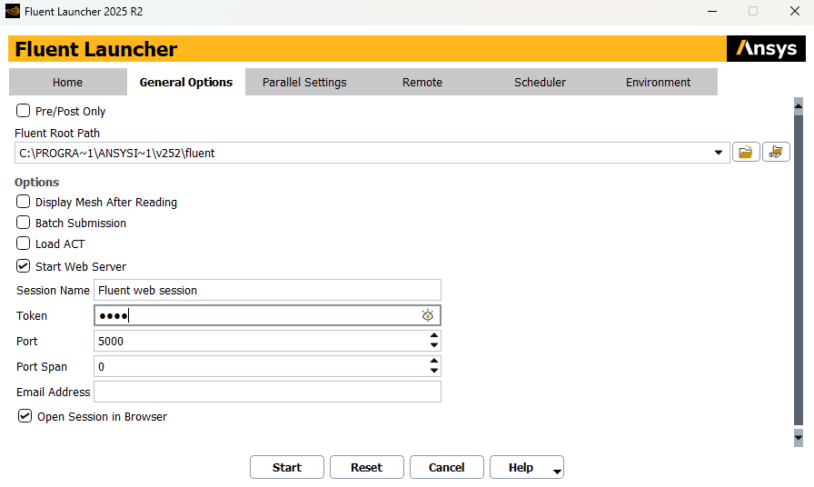Browse for Fluent root path folder icon
The image size is (814, 487).
[745, 152]
